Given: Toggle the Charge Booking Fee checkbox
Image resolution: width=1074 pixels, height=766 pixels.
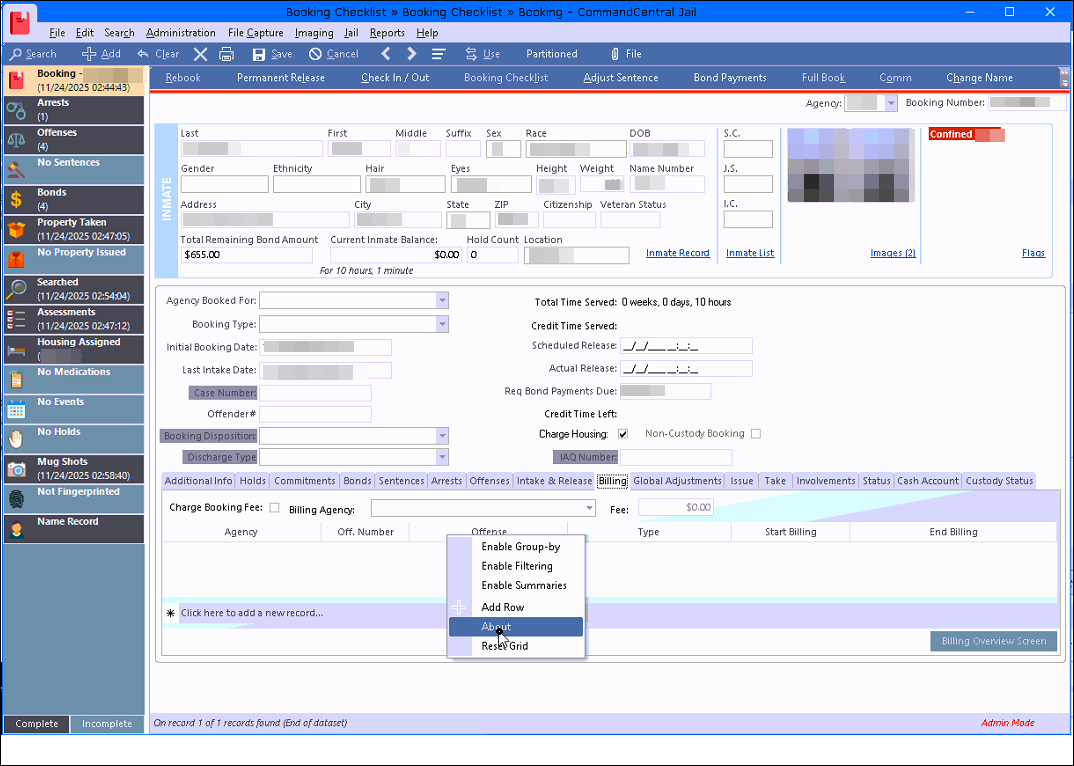Looking at the screenshot, I should point(275,508).
